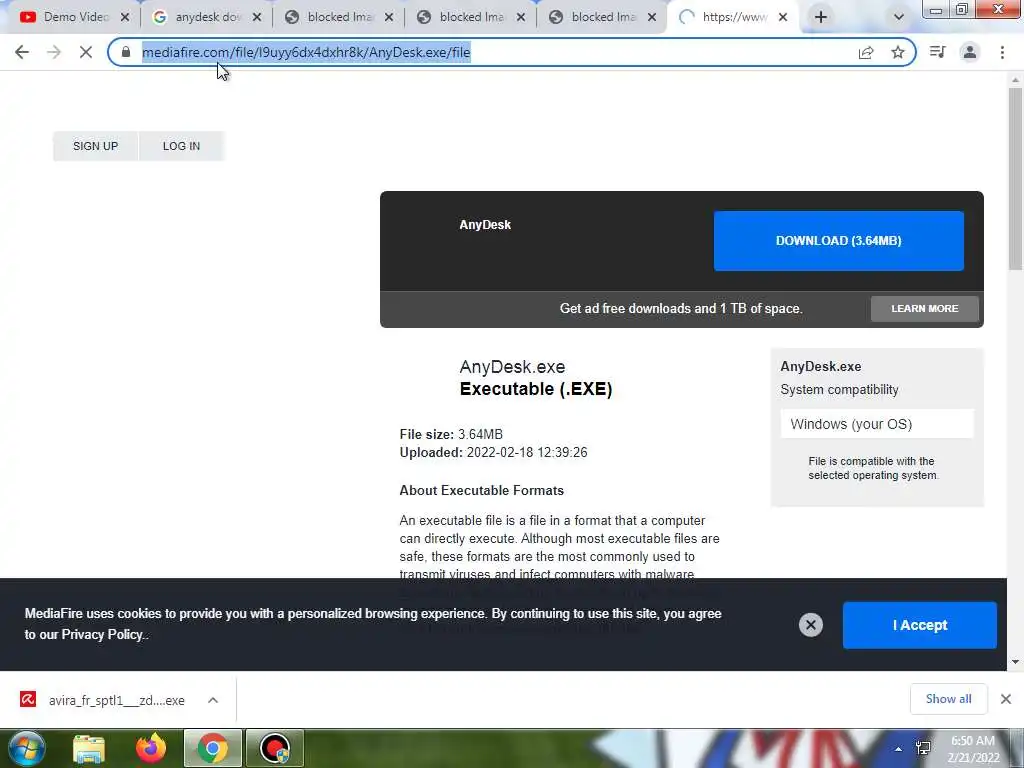Click the AnyDesk.exe file name heading

tap(512, 367)
